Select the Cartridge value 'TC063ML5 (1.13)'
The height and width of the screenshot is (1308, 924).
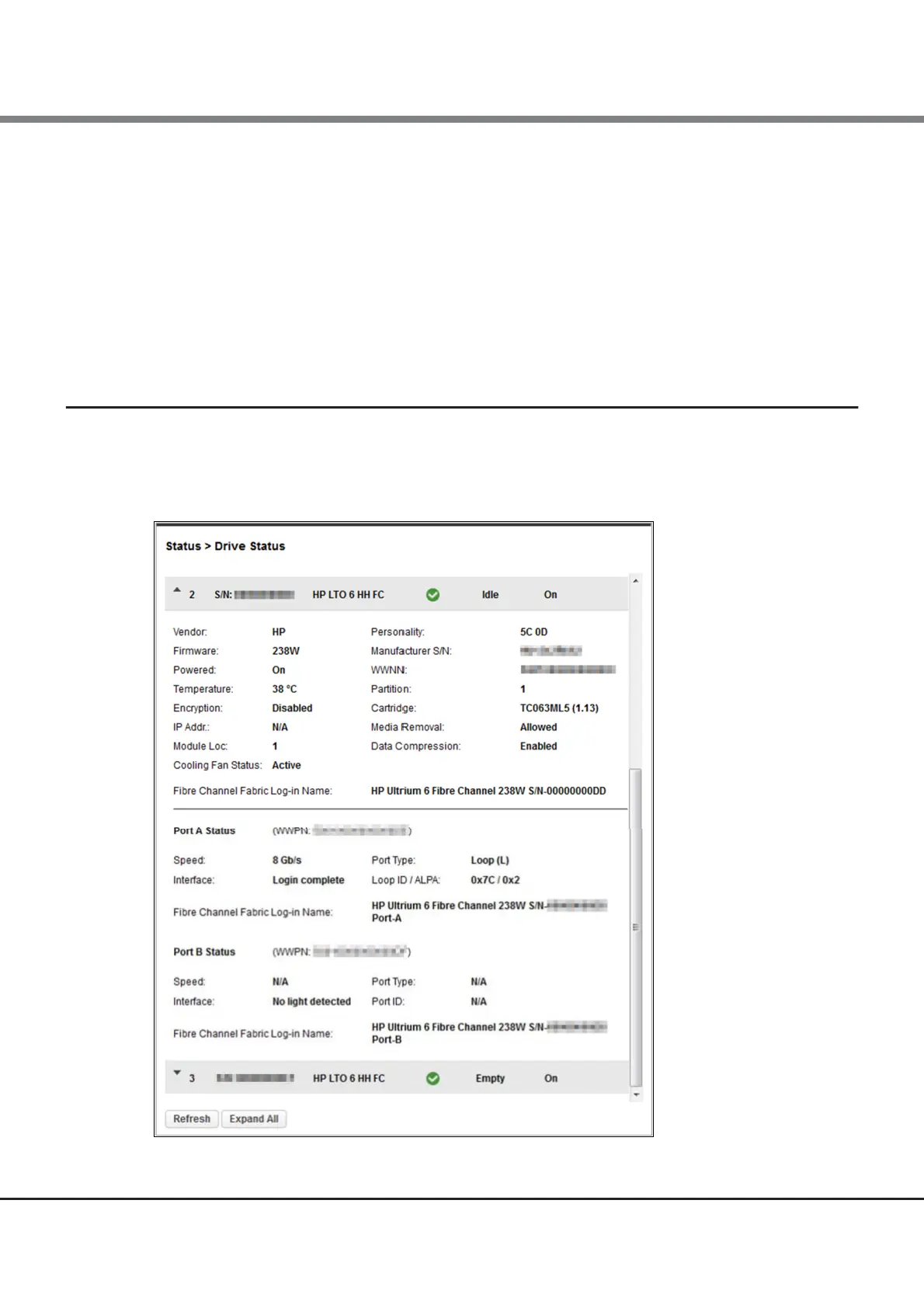(559, 708)
